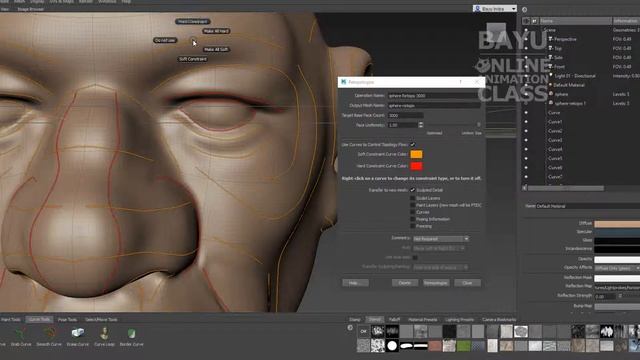Select the Grab Curve tool

point(20,337)
